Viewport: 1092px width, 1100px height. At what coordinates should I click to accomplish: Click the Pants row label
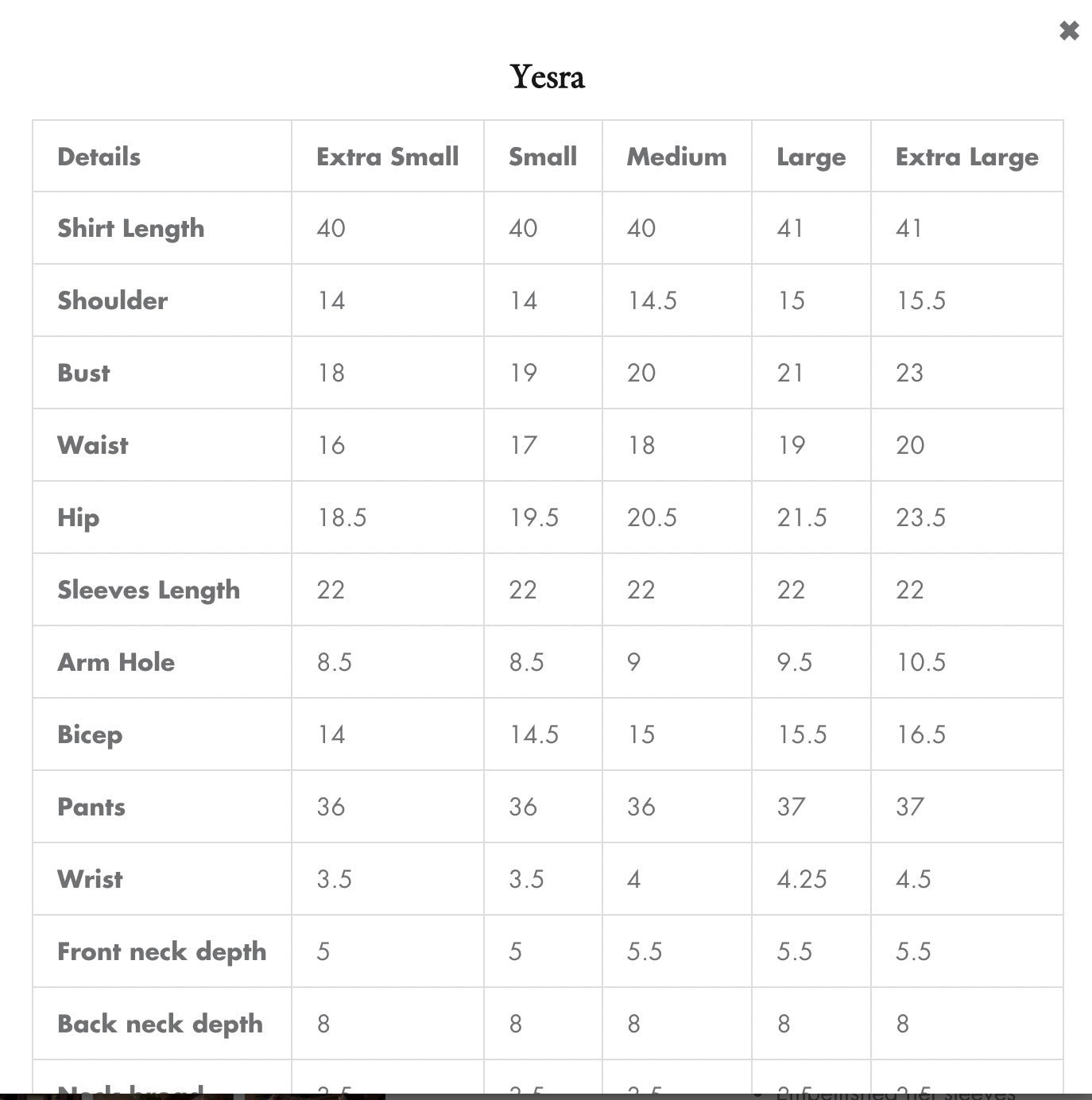click(x=91, y=807)
